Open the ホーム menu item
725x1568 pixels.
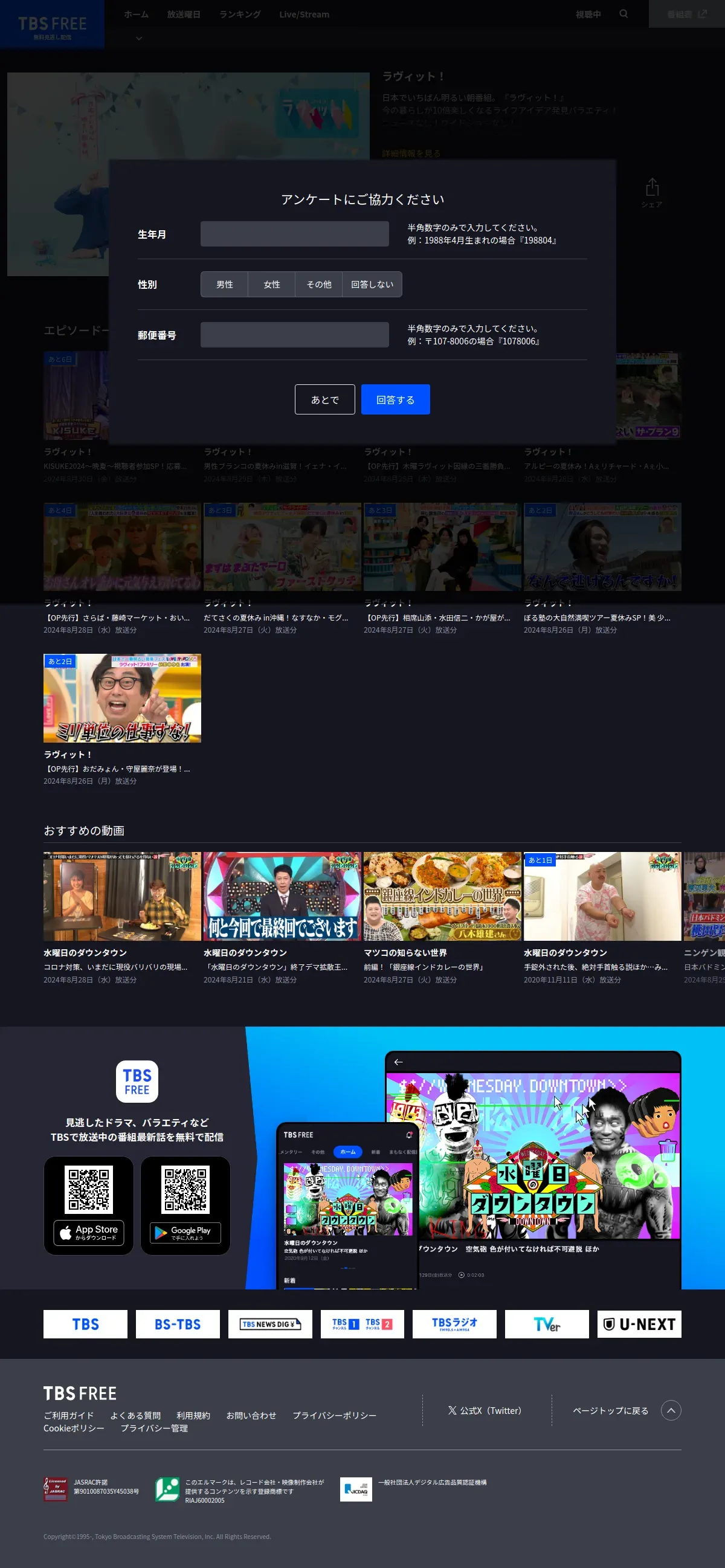137,14
